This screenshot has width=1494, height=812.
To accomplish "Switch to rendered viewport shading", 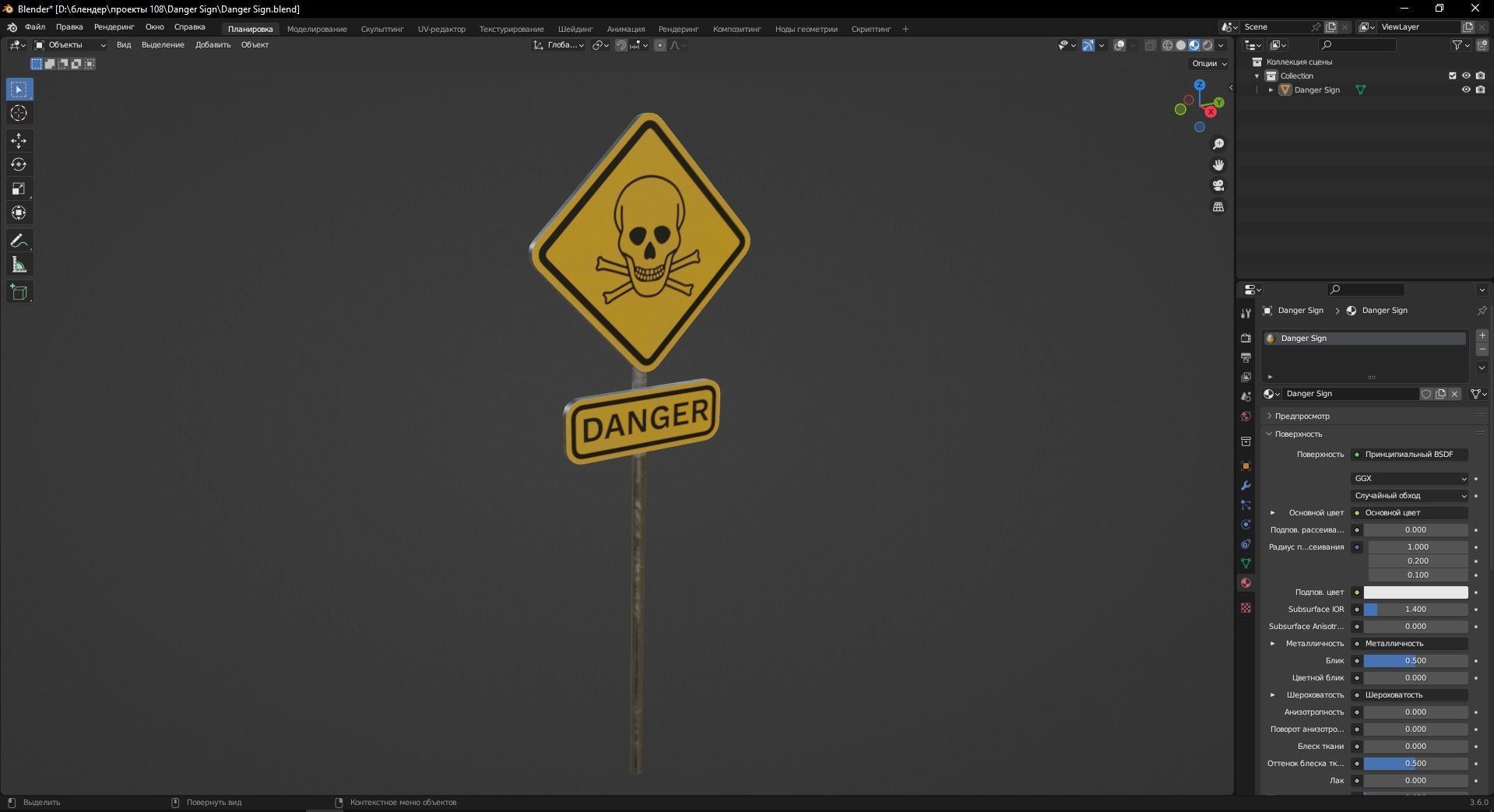I will click(x=1208, y=45).
